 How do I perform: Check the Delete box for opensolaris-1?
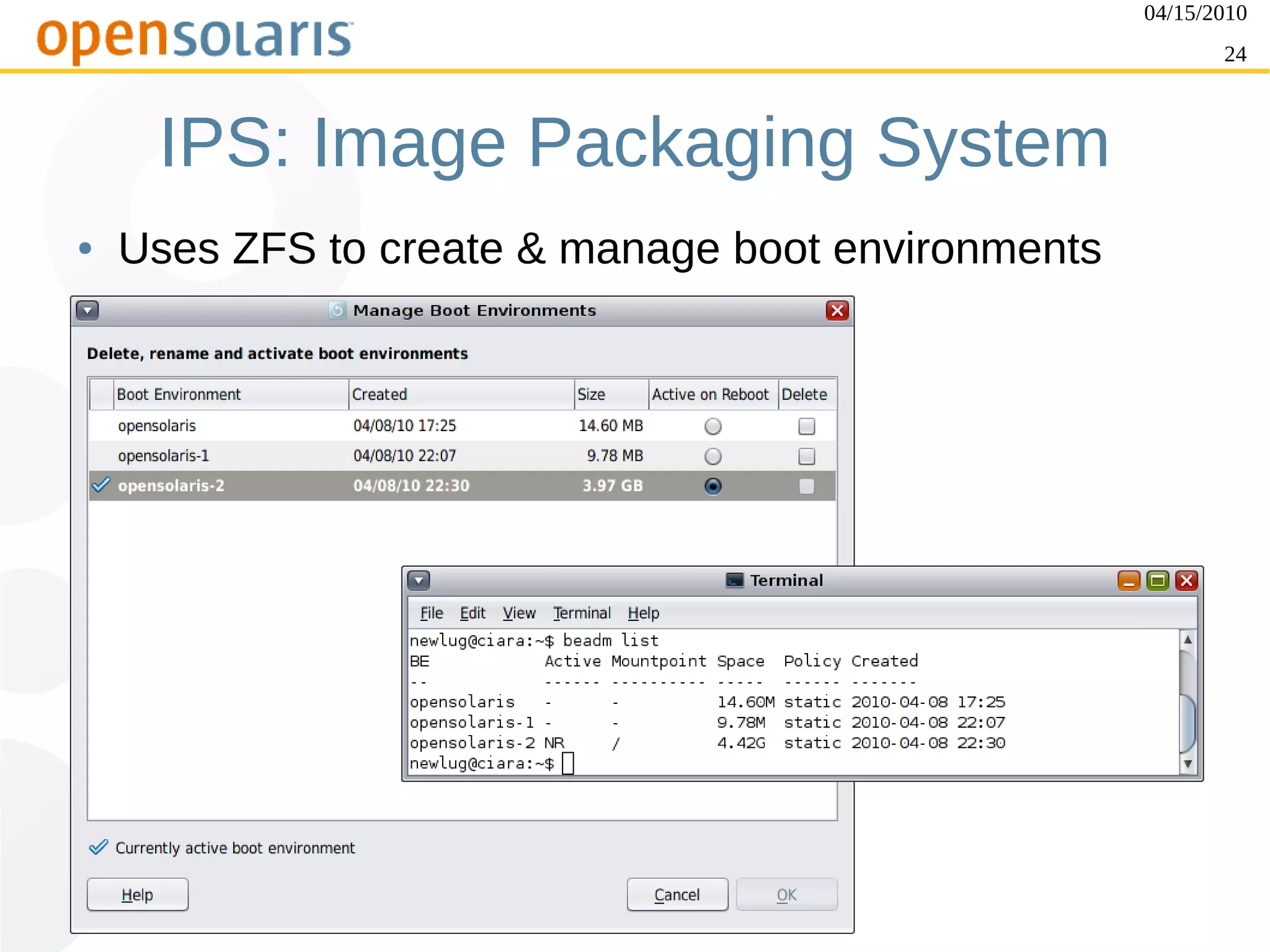click(807, 456)
